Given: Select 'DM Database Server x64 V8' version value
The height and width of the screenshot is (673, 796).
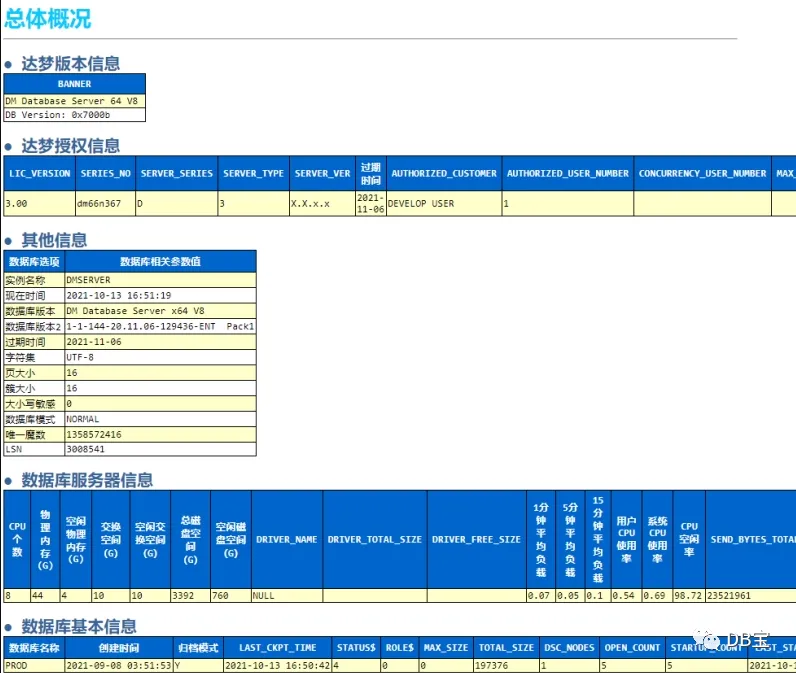Looking at the screenshot, I should coord(160,311).
